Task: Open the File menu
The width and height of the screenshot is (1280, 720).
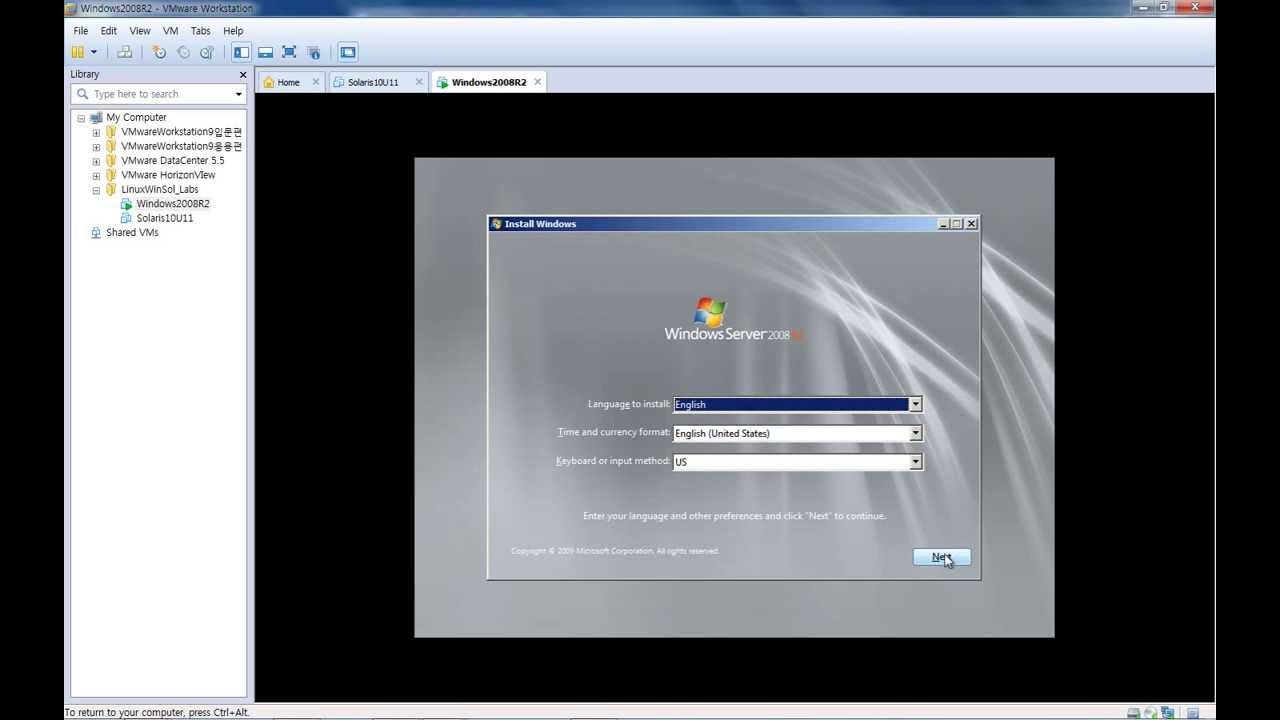Action: [81, 31]
